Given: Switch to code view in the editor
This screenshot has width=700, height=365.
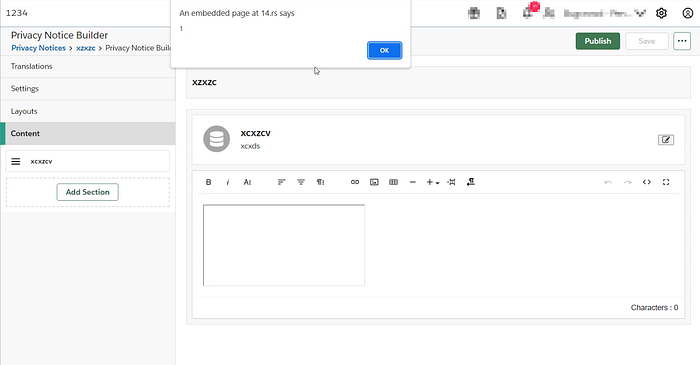Looking at the screenshot, I should [646, 182].
